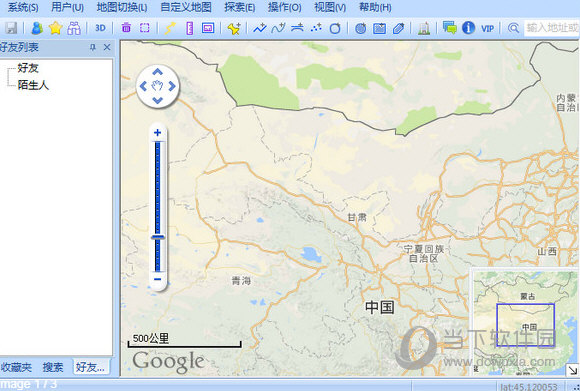580x391 pixels.
Task: Click the 青海 label on the map
Action: tap(241, 281)
